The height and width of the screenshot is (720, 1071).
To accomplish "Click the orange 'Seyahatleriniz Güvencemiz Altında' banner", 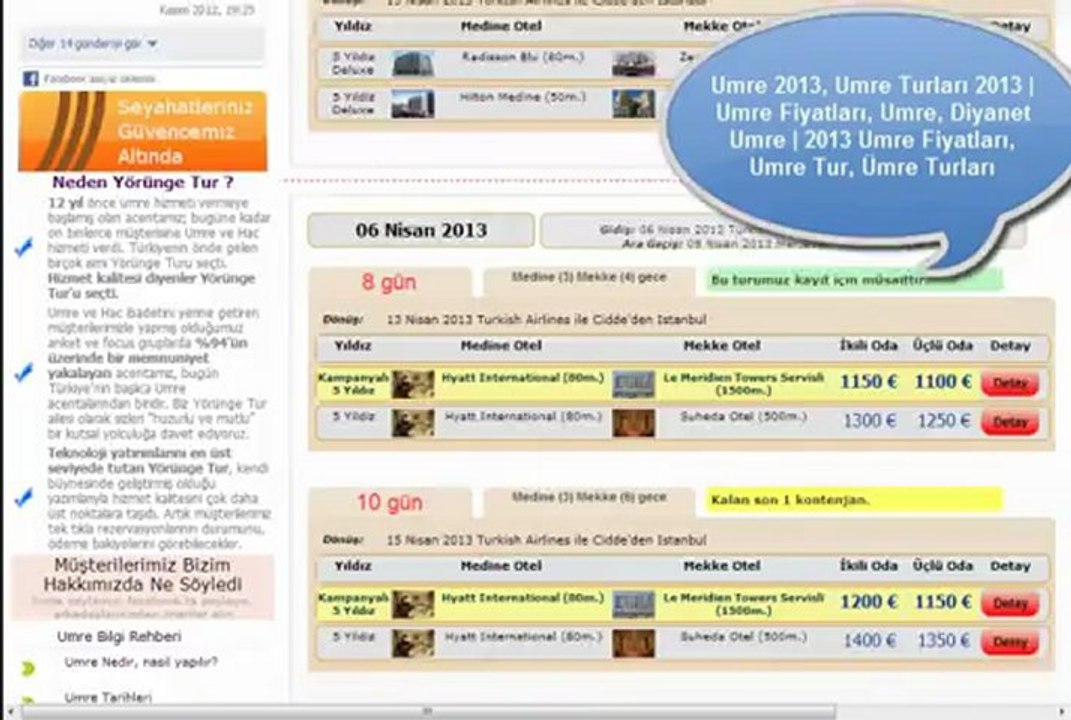I will 143,131.
